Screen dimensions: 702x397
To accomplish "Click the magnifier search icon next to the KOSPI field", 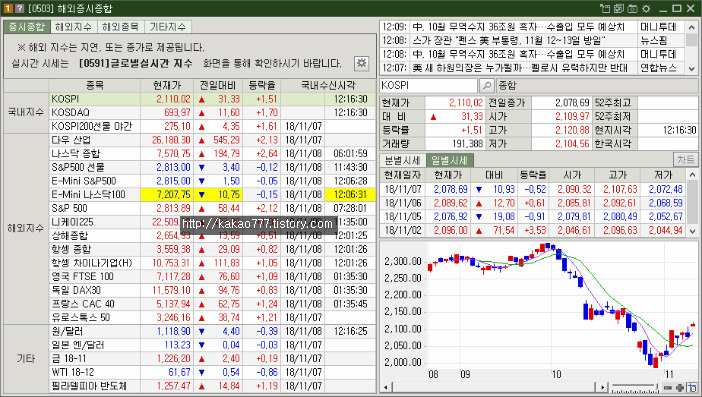I will pyautogui.click(x=487, y=85).
